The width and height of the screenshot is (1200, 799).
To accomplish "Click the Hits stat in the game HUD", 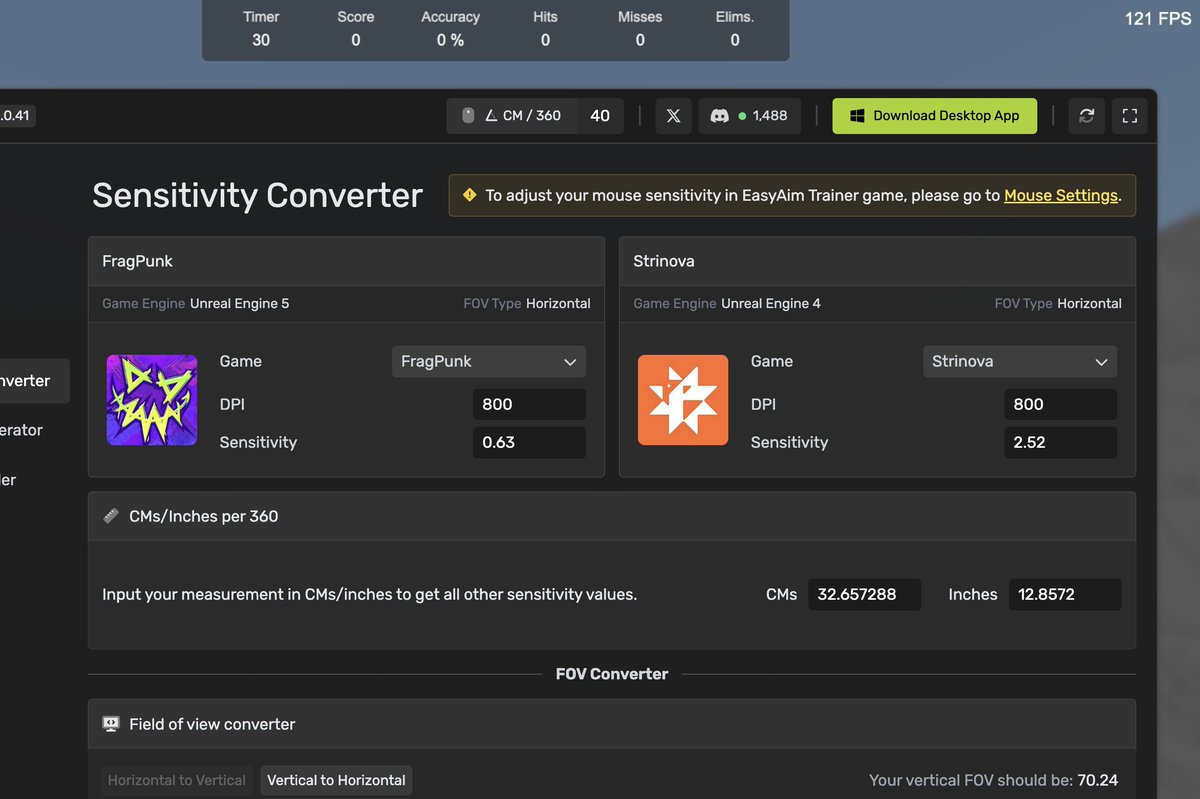I will [x=545, y=29].
